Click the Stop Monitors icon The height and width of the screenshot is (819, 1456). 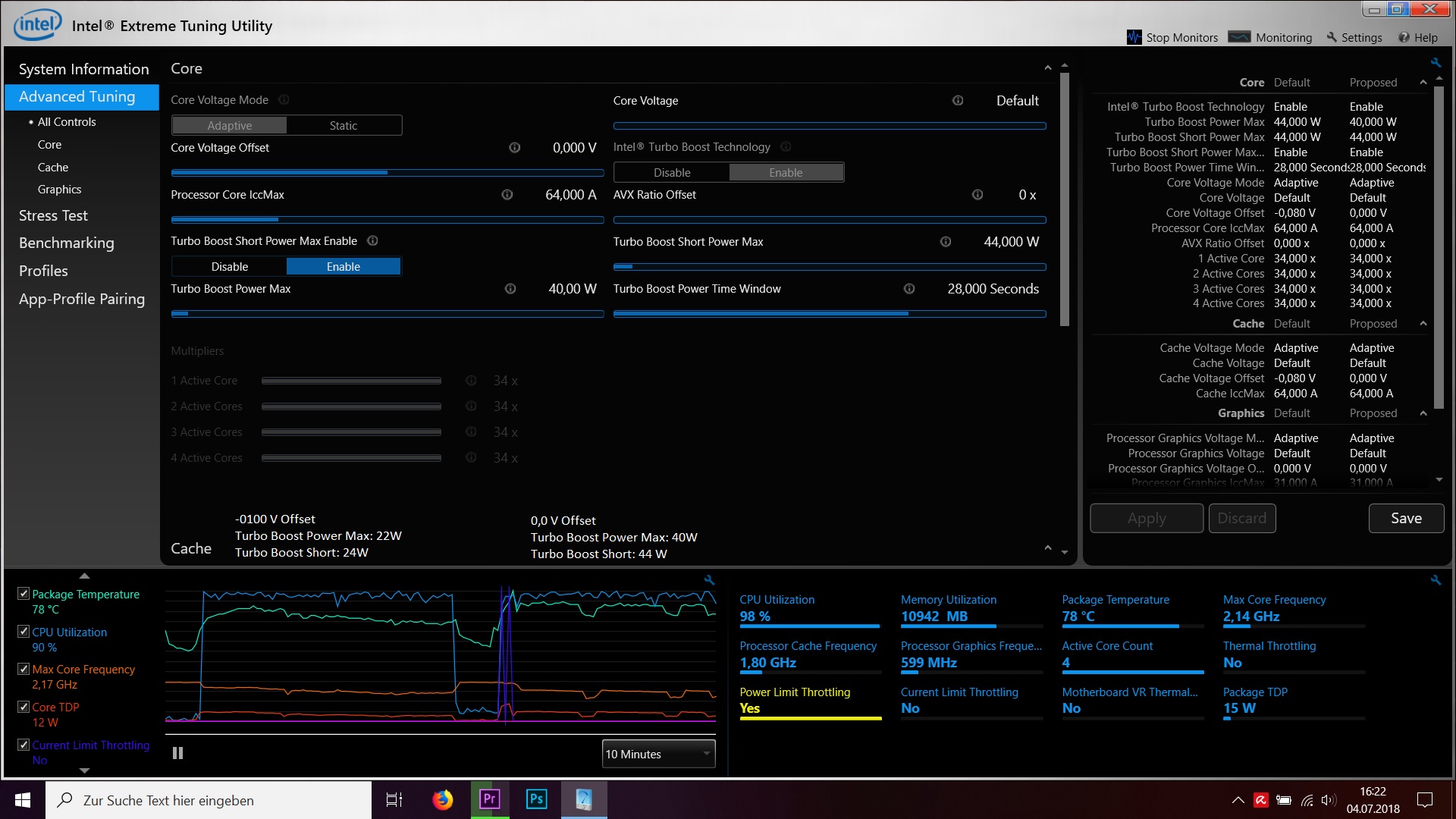(1134, 37)
